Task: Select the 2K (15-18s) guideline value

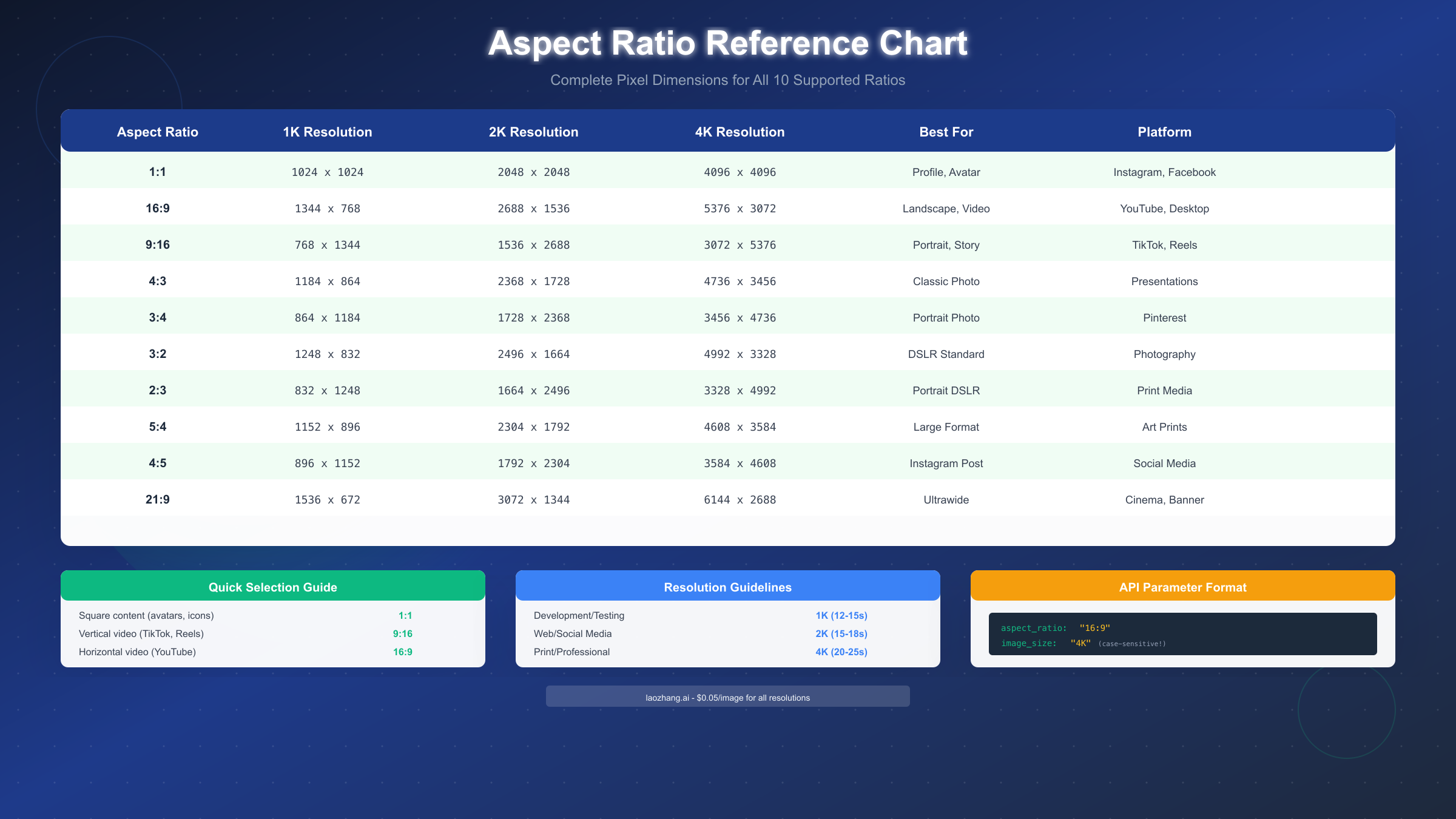Action: (x=842, y=633)
